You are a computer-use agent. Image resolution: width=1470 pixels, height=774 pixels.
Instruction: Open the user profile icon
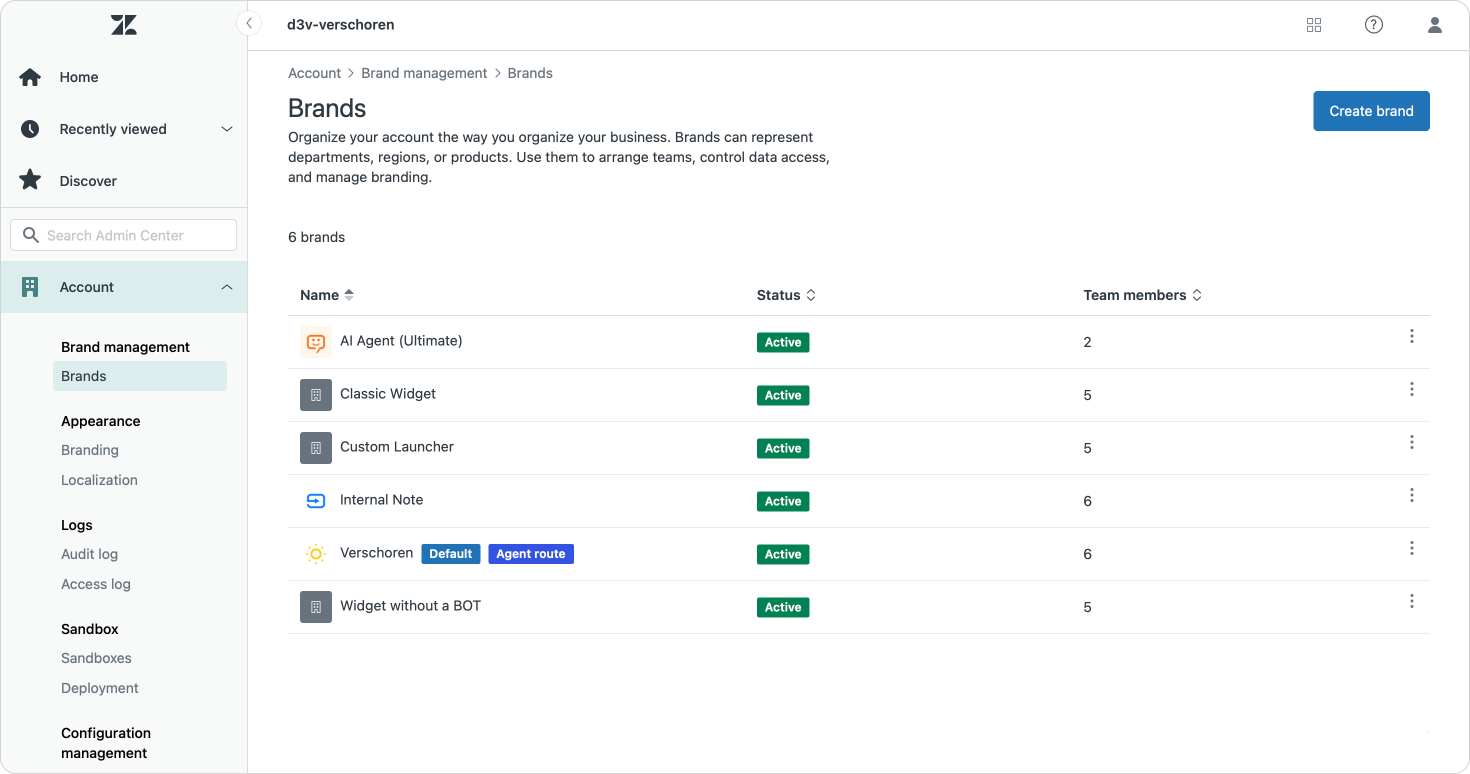[x=1435, y=25]
